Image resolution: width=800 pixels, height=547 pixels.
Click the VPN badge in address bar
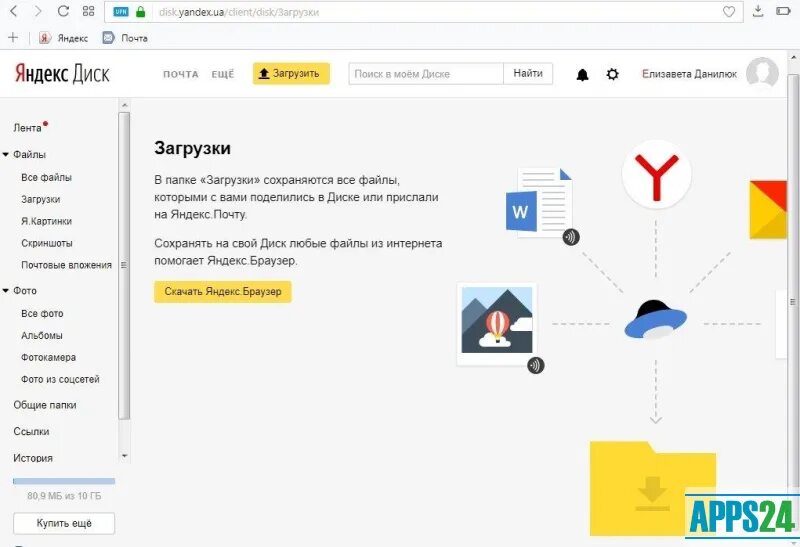coord(121,12)
